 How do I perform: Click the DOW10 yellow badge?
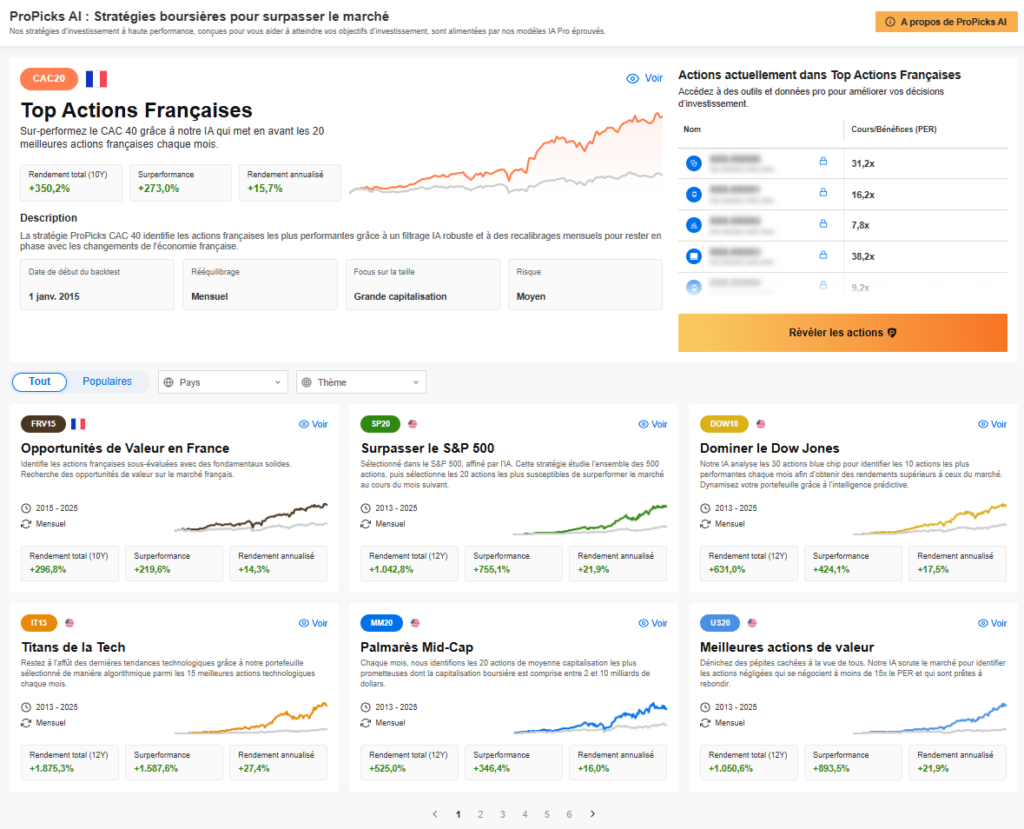724,424
